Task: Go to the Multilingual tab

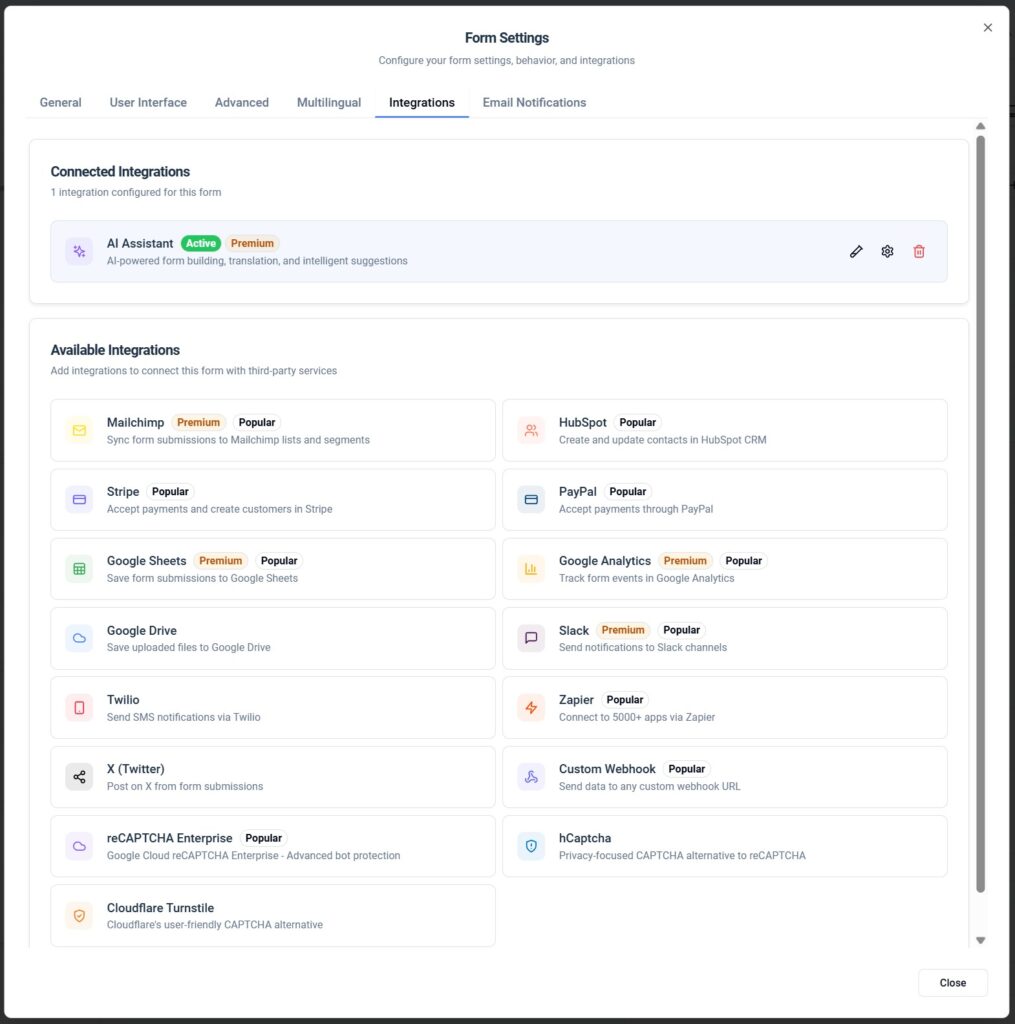Action: coord(329,102)
